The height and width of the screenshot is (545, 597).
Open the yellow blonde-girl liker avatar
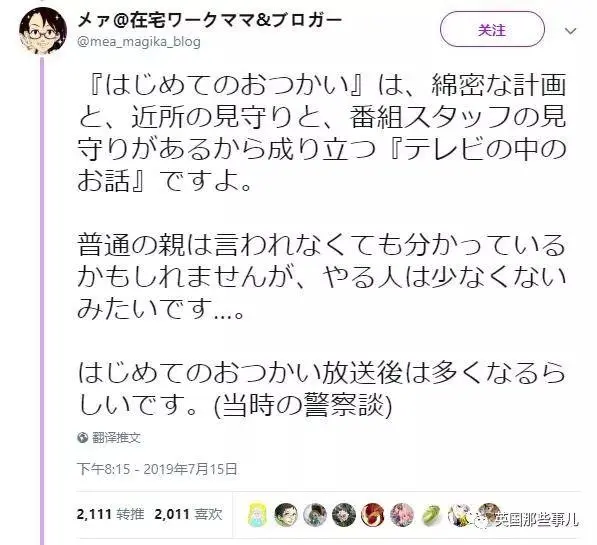click(x=256, y=515)
